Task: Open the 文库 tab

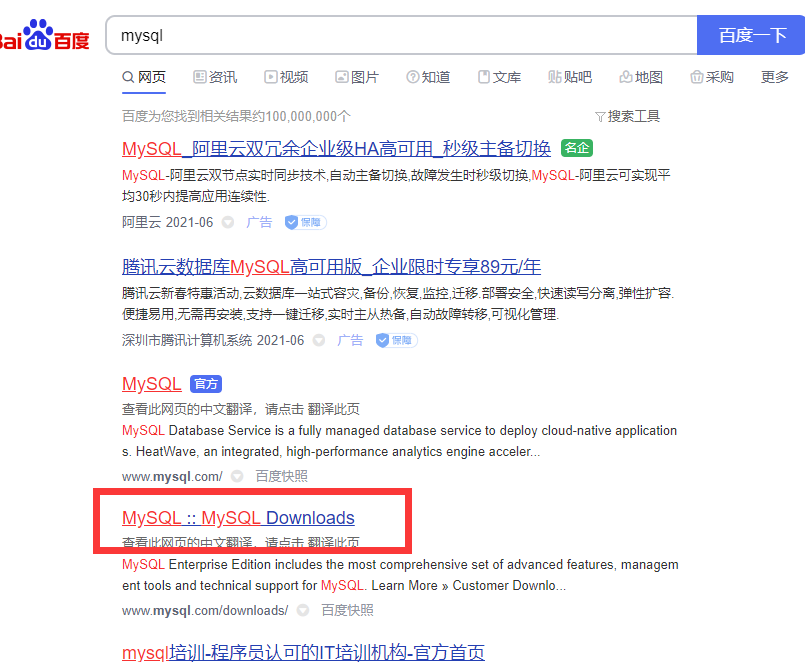Action: (499, 77)
